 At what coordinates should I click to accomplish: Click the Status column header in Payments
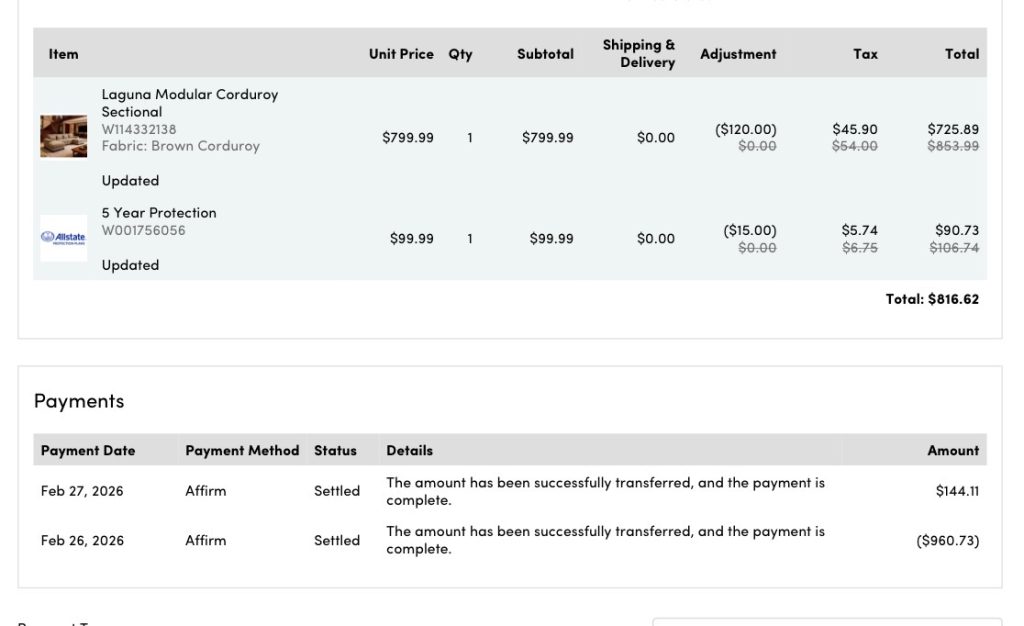(335, 451)
